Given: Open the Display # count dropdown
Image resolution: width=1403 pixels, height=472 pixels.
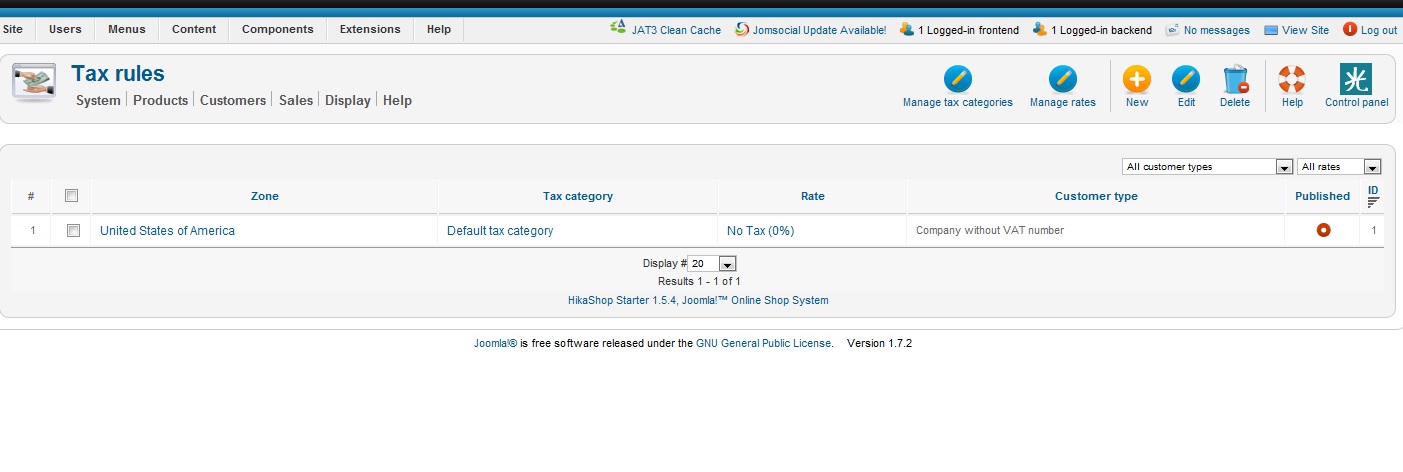Looking at the screenshot, I should point(713,264).
